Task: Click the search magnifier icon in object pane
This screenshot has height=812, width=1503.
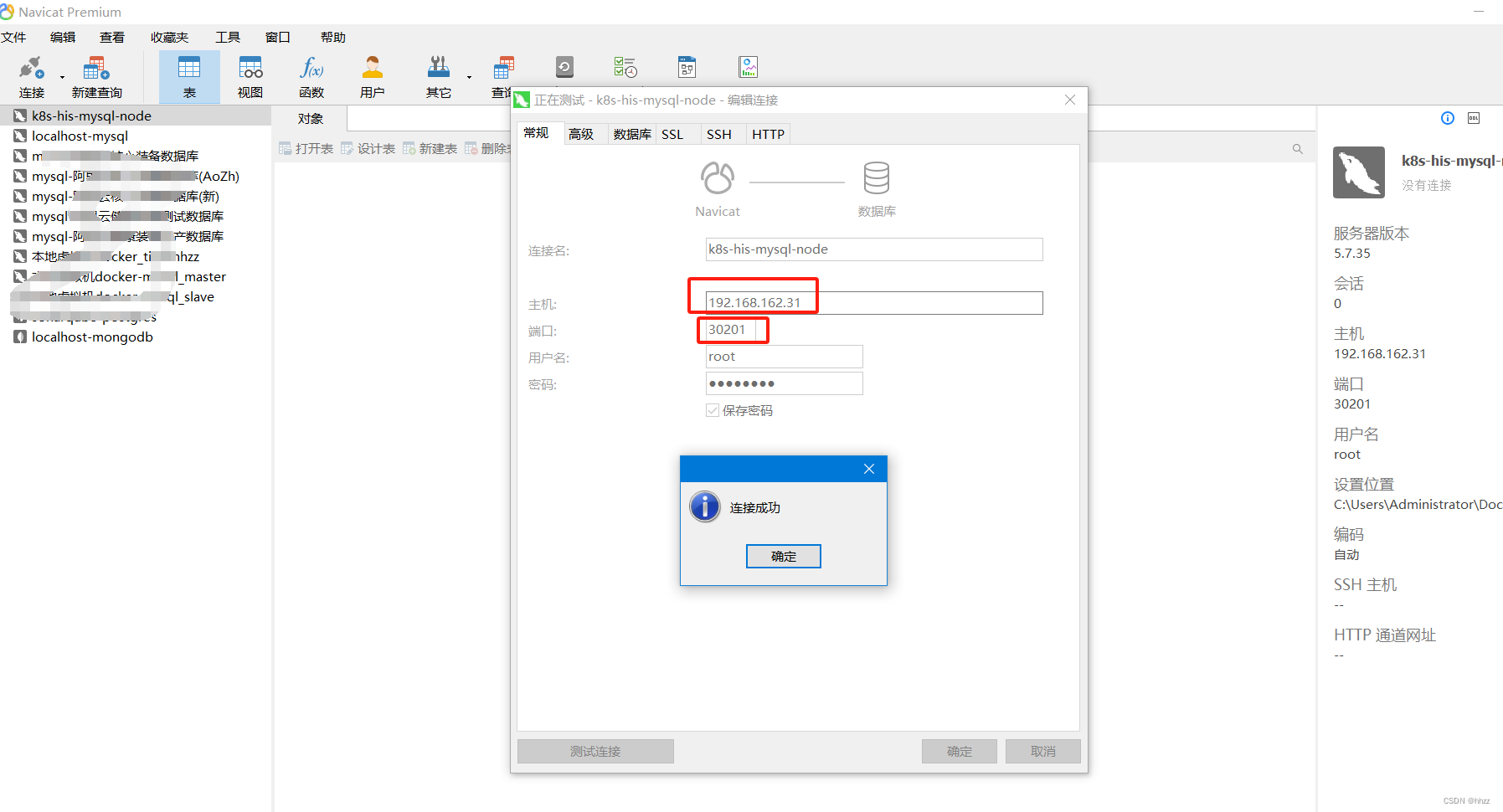Action: (x=1298, y=149)
